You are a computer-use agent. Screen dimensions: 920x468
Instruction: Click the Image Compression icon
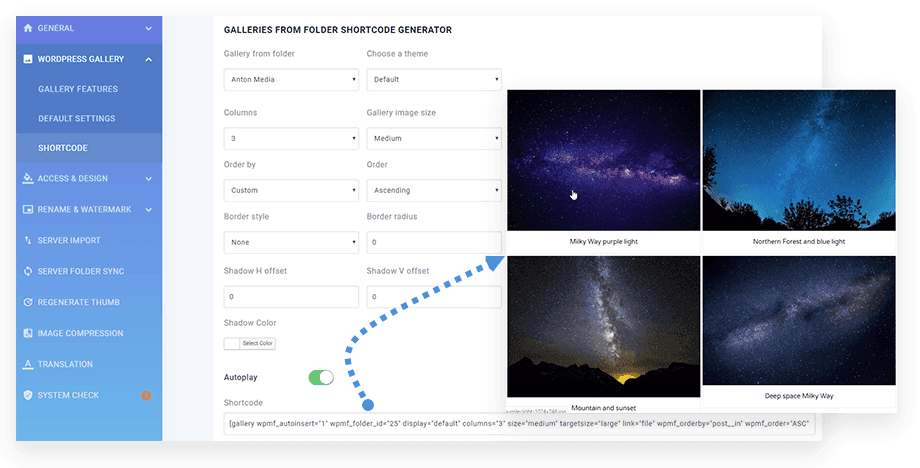click(x=28, y=333)
